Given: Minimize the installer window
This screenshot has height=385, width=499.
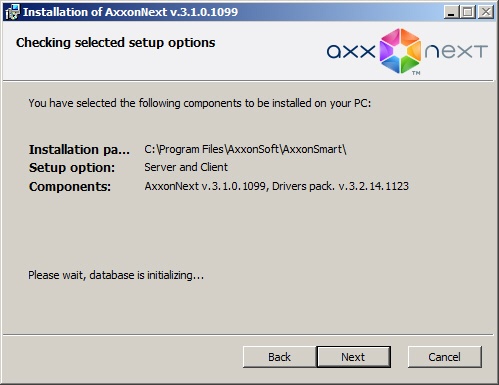Looking at the screenshot, I should click(451, 12).
